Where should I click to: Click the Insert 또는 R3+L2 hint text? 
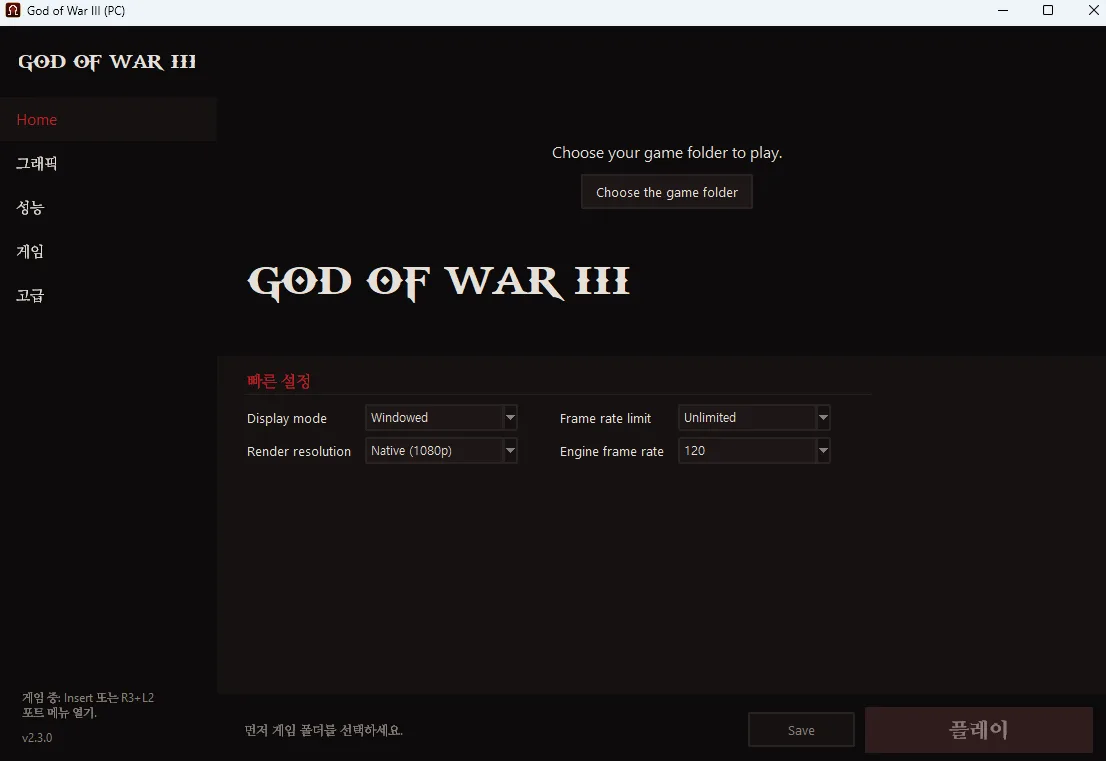tap(88, 705)
